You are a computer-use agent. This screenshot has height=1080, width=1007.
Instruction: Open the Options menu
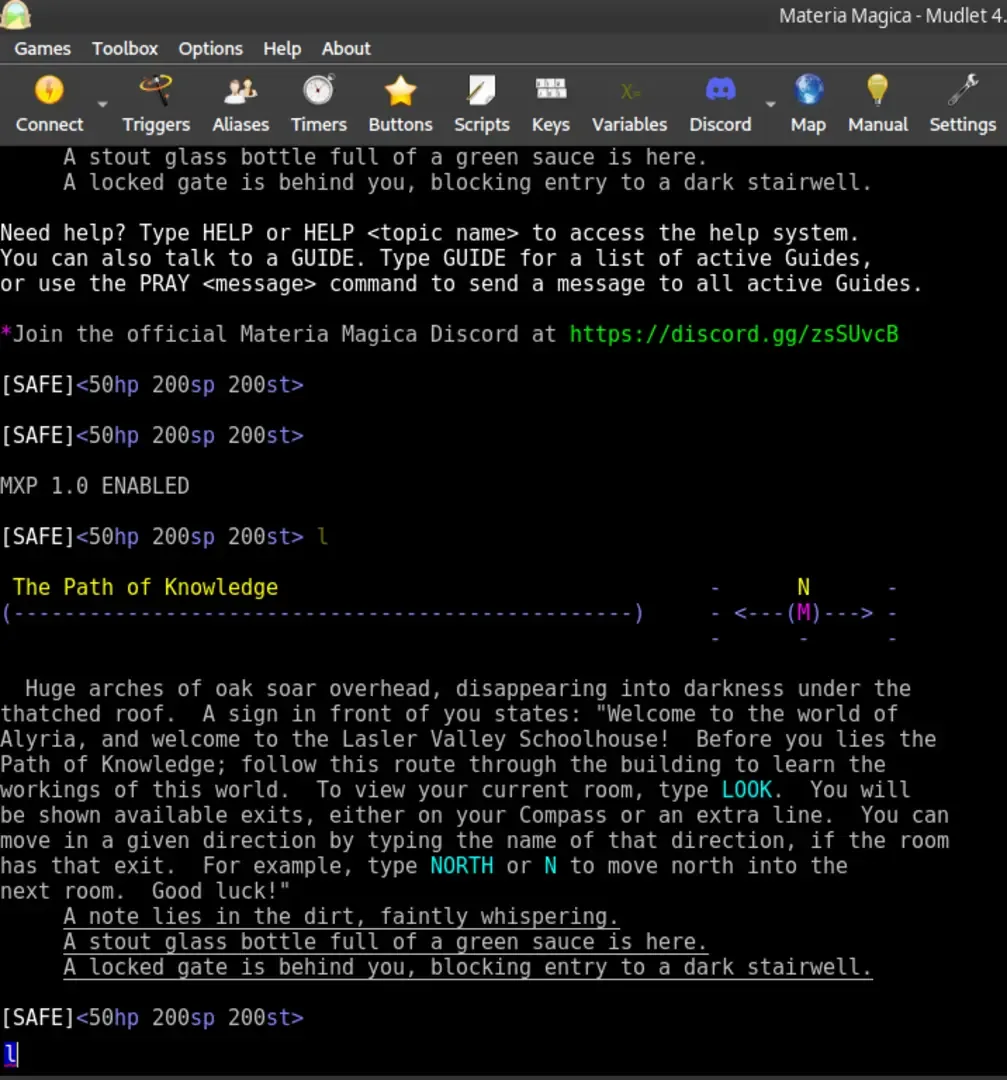(x=210, y=48)
